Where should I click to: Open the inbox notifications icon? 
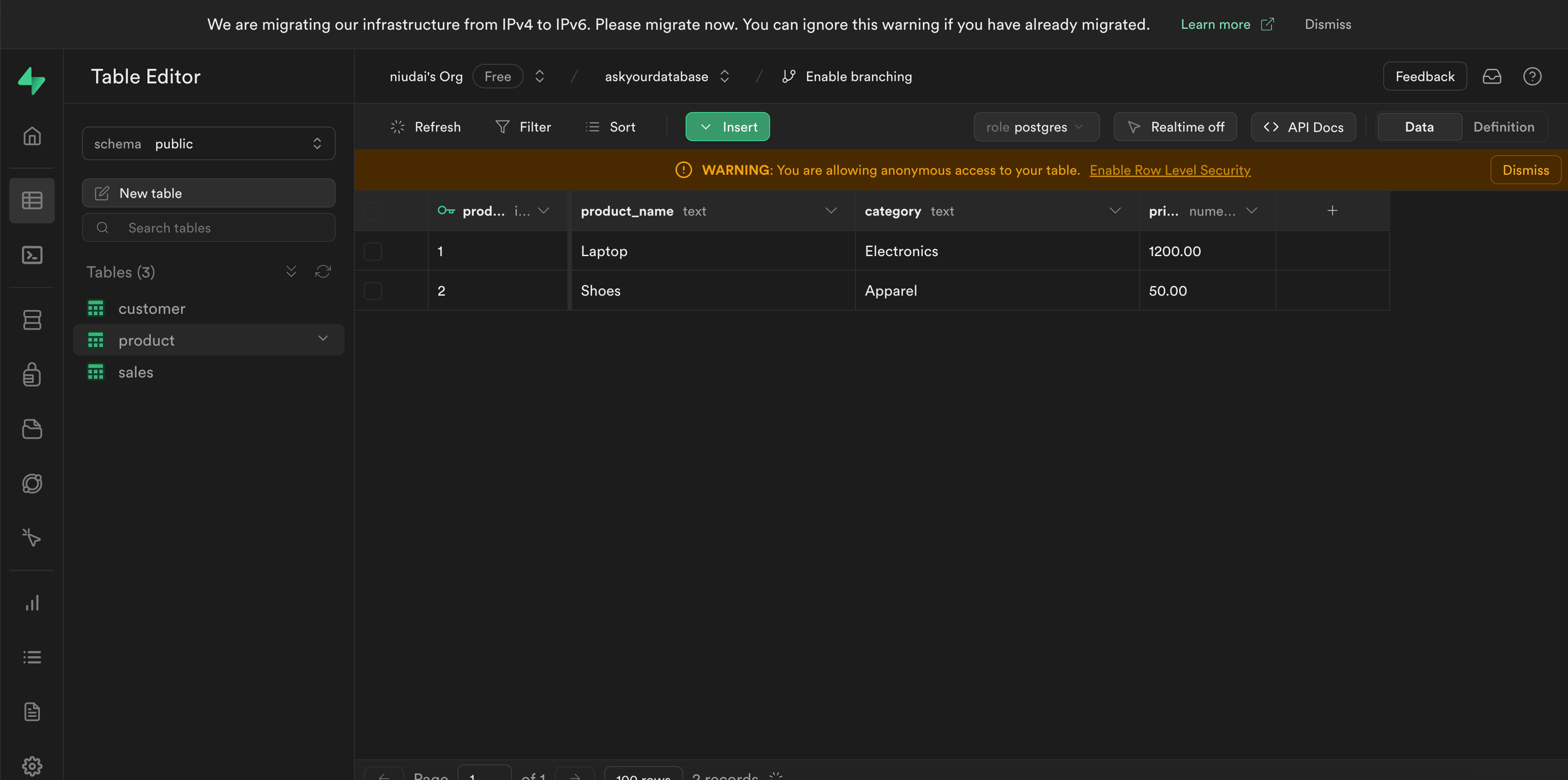coord(1491,76)
